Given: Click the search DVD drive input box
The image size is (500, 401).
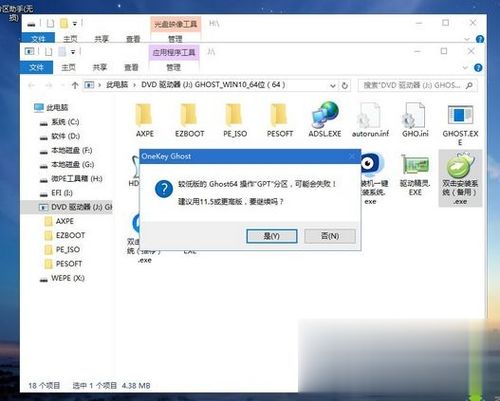Looking at the screenshot, I should [x=417, y=86].
